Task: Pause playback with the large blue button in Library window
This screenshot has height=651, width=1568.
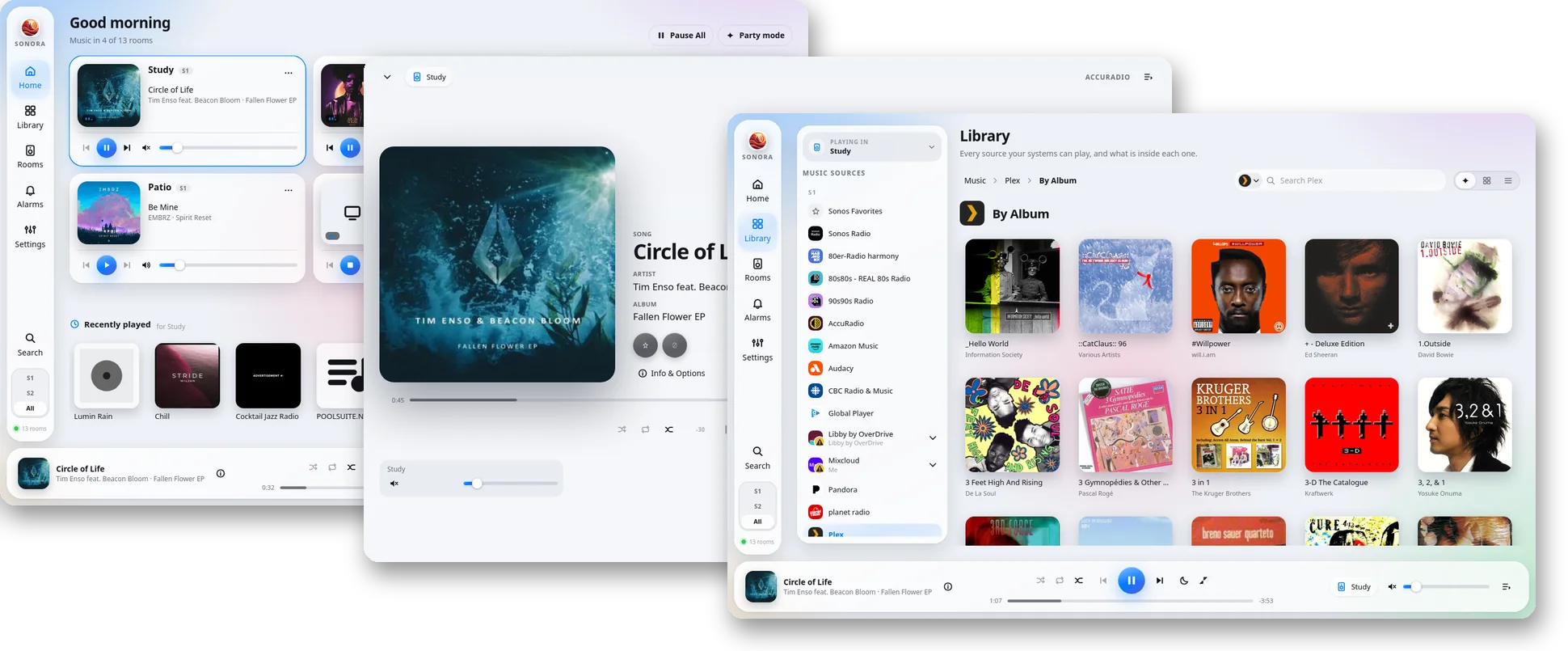Action: [x=1131, y=581]
